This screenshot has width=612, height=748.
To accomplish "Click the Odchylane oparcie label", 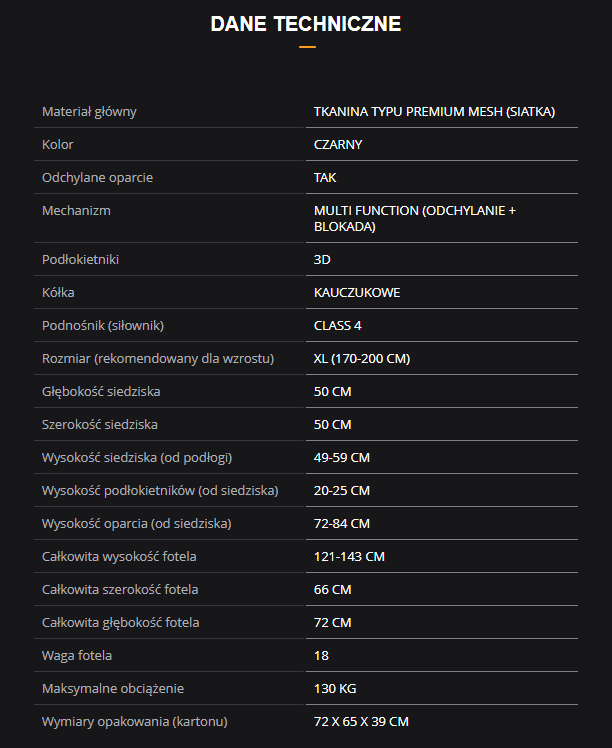I will click(x=97, y=177).
